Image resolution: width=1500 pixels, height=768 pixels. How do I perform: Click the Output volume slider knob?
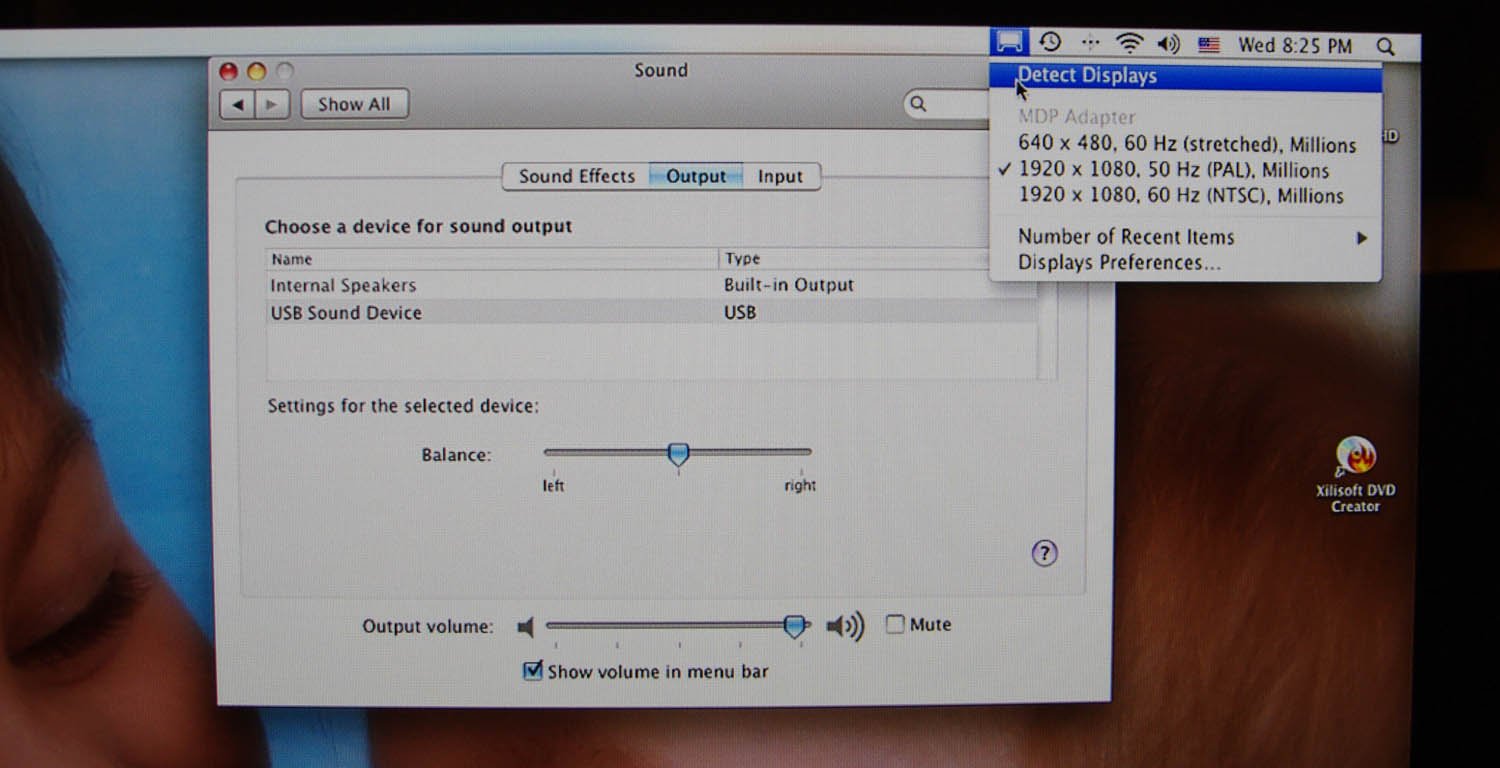coord(795,626)
